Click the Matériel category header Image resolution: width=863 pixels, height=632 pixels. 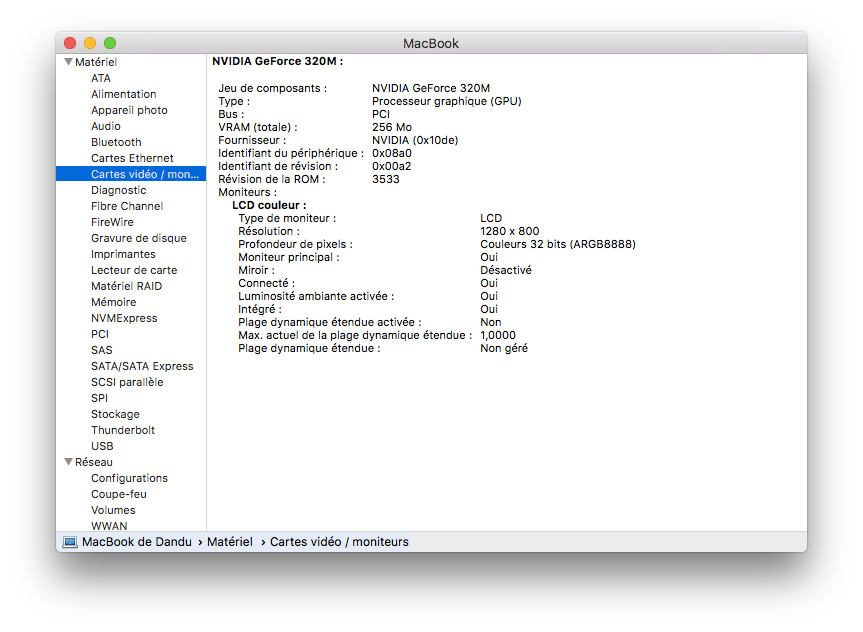click(96, 62)
